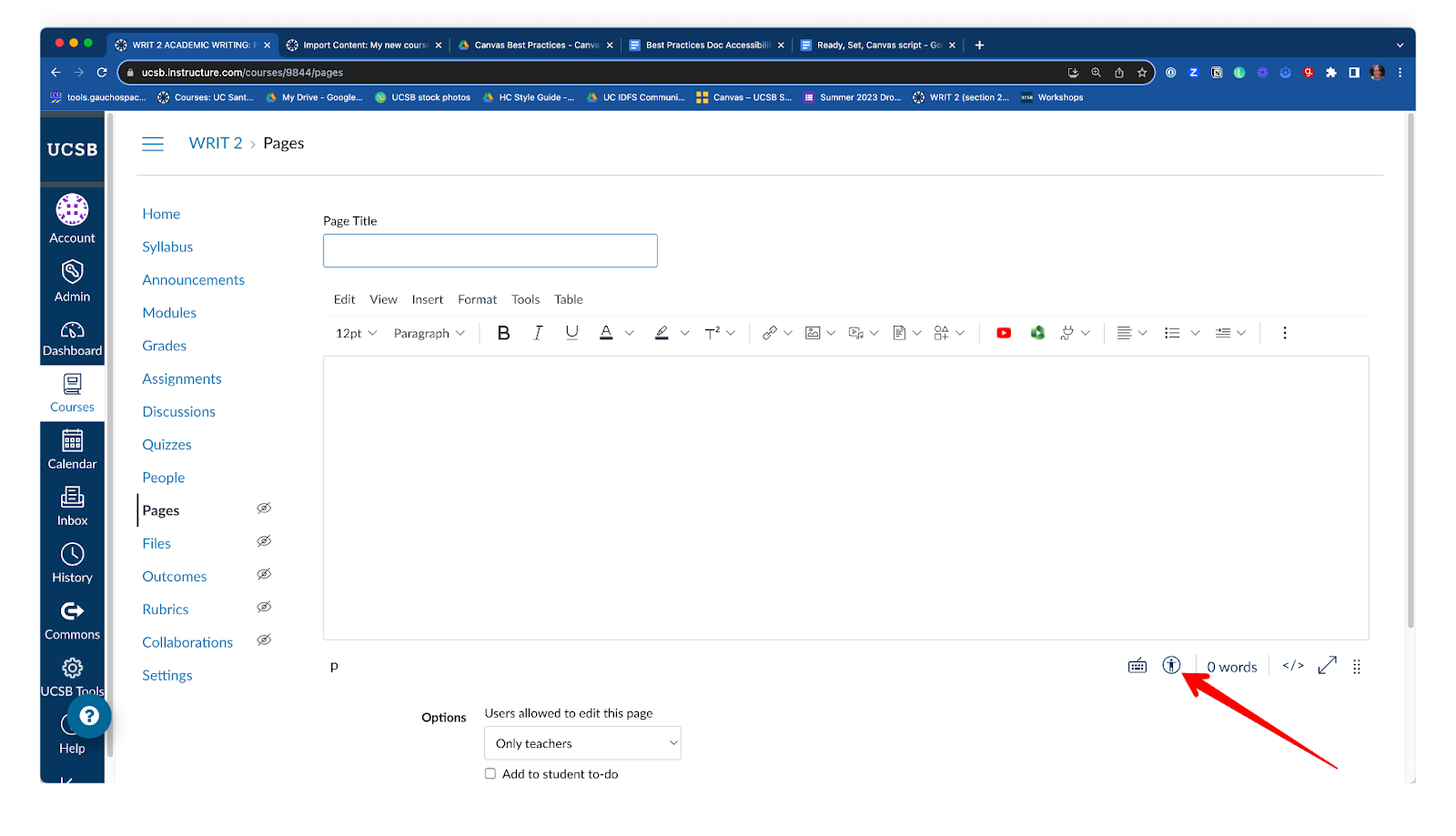
Task: Open the Format menu
Action: click(x=477, y=299)
